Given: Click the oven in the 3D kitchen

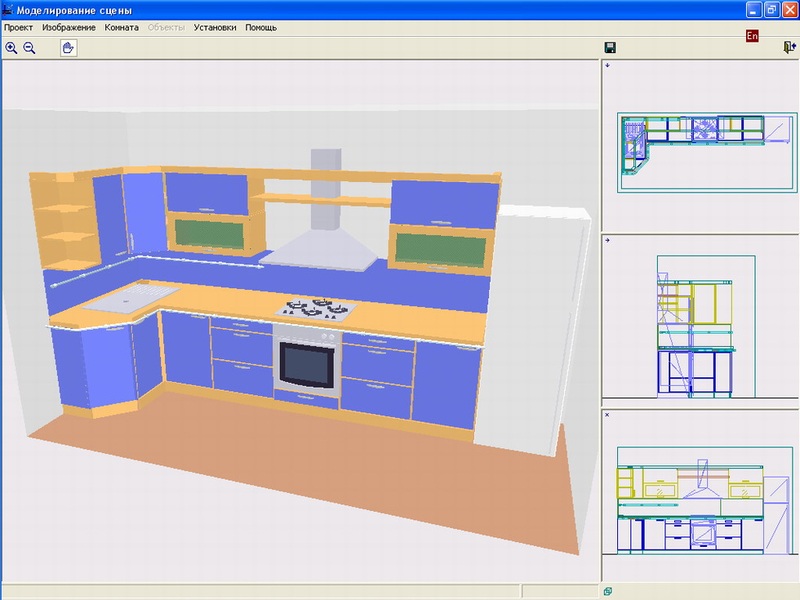Looking at the screenshot, I should (x=308, y=362).
